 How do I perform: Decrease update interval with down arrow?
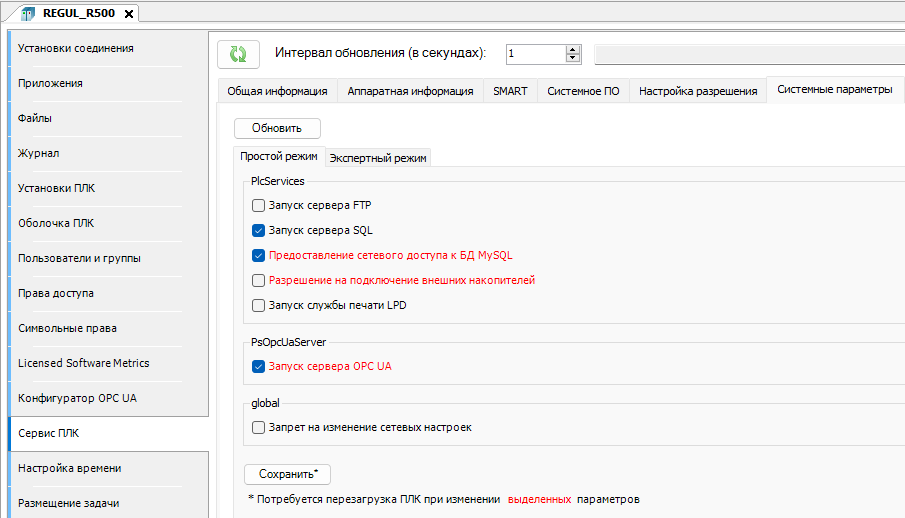pos(572,59)
